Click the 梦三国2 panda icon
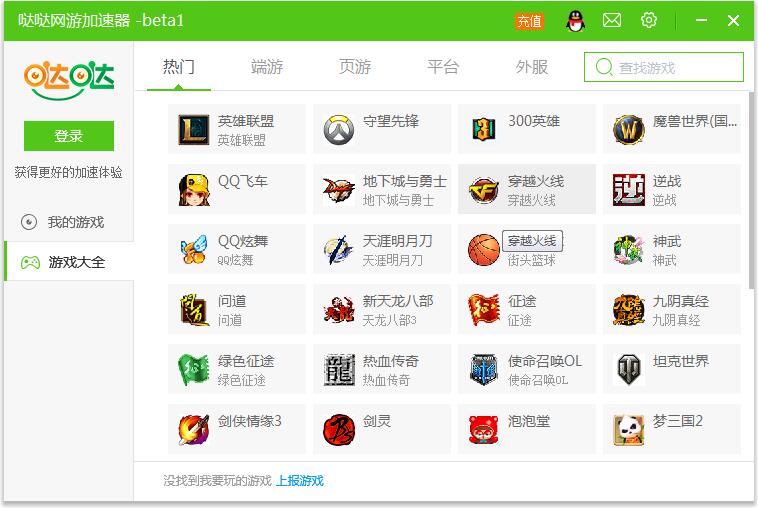 [629, 429]
